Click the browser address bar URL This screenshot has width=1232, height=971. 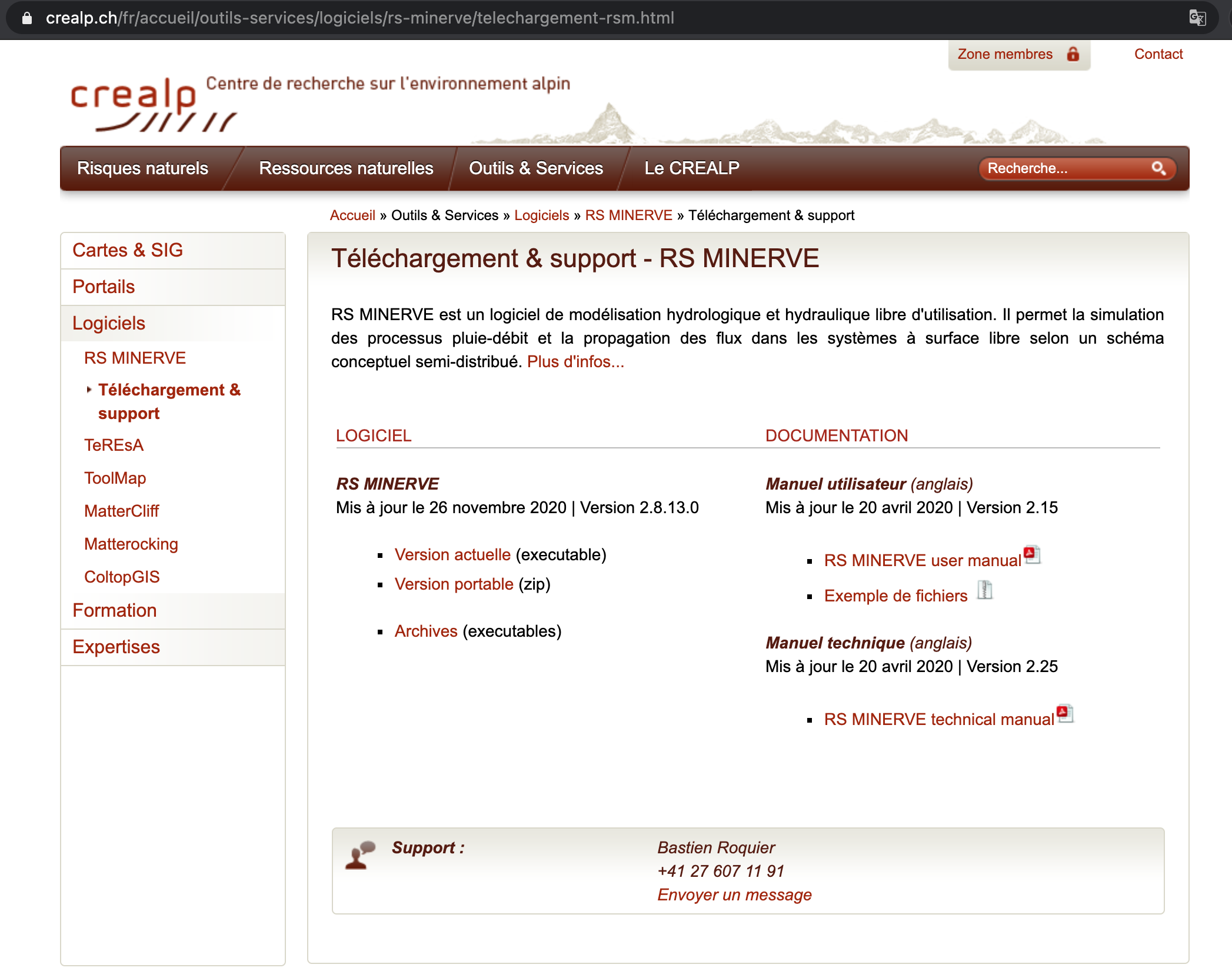tap(360, 18)
